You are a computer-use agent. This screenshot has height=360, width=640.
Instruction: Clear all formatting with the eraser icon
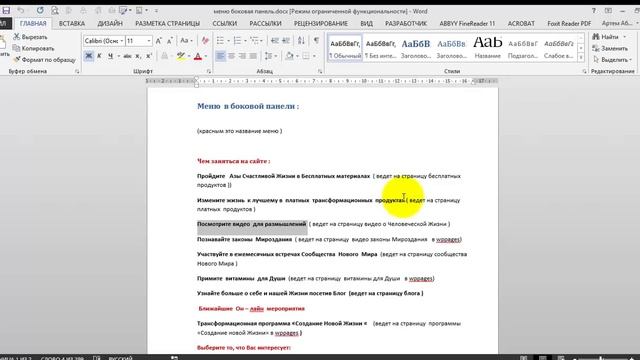point(205,41)
